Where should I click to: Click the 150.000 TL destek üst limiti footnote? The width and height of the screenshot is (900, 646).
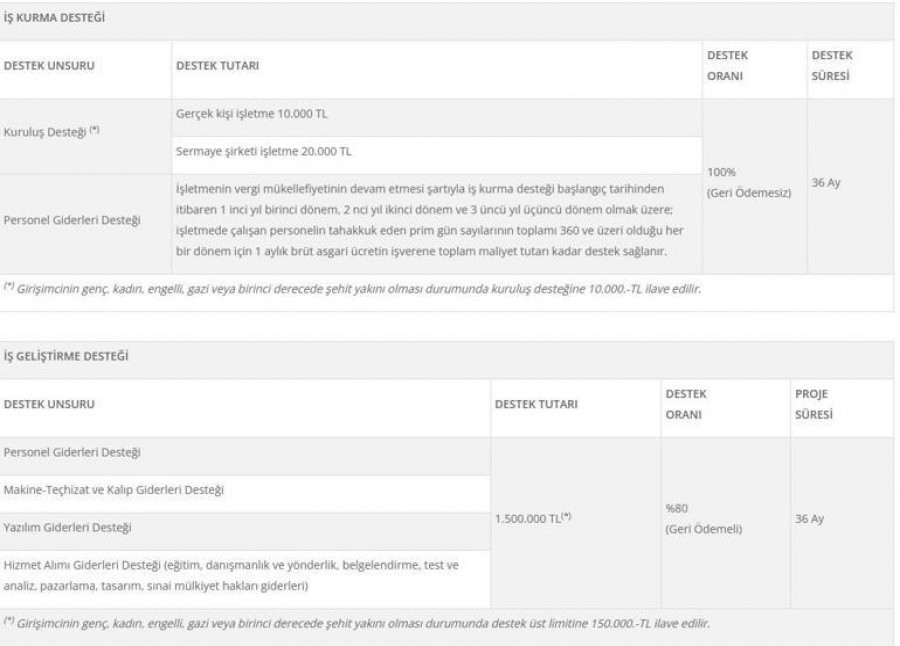coord(357,624)
